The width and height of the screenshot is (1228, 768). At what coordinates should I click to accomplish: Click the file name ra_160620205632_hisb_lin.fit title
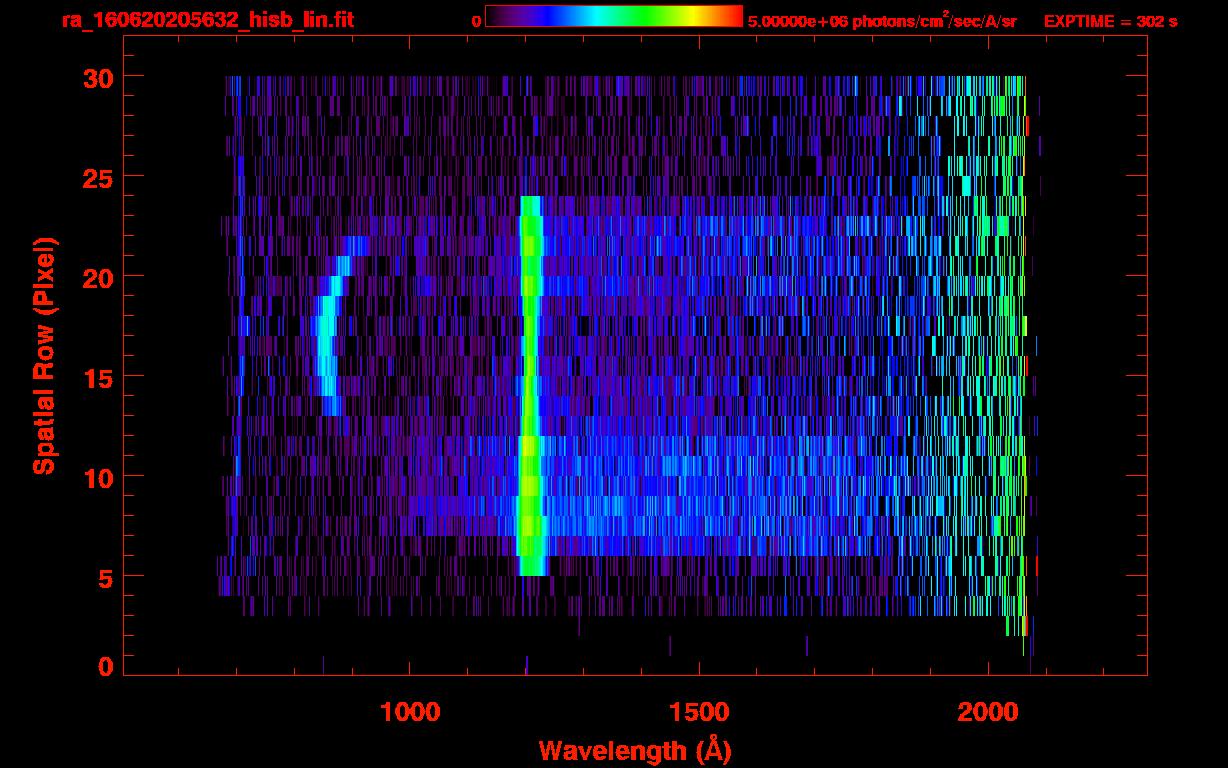(207, 20)
